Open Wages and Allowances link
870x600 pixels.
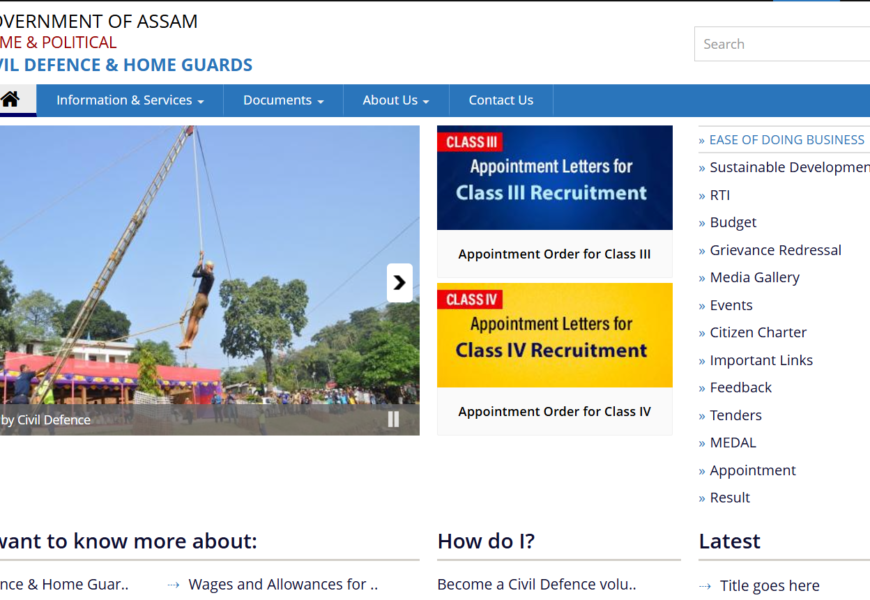pos(282,584)
